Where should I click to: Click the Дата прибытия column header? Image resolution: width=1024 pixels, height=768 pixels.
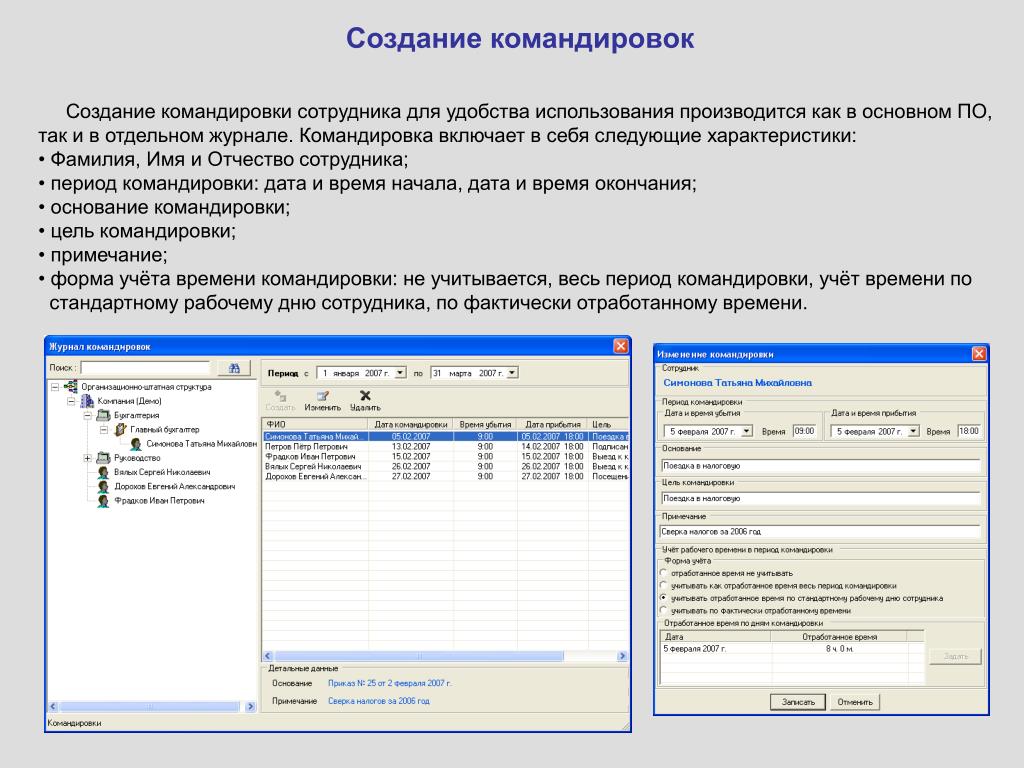point(552,424)
